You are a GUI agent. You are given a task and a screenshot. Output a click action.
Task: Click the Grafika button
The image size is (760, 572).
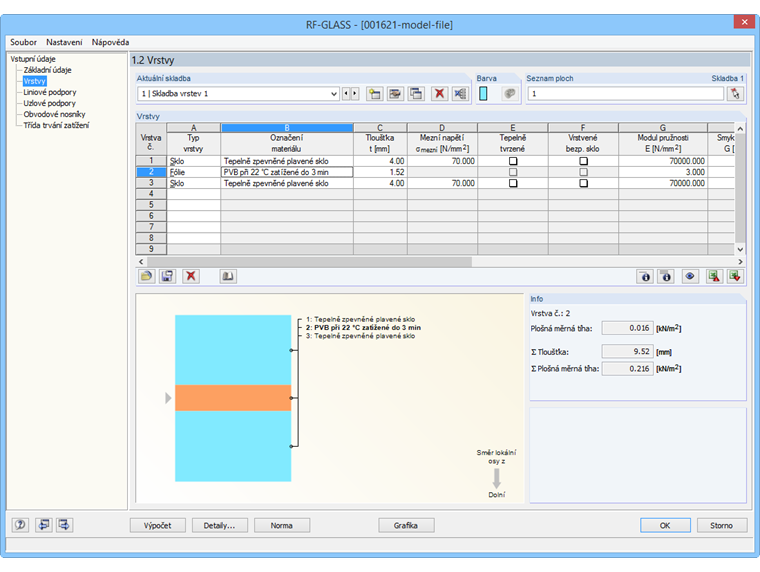(x=406, y=525)
